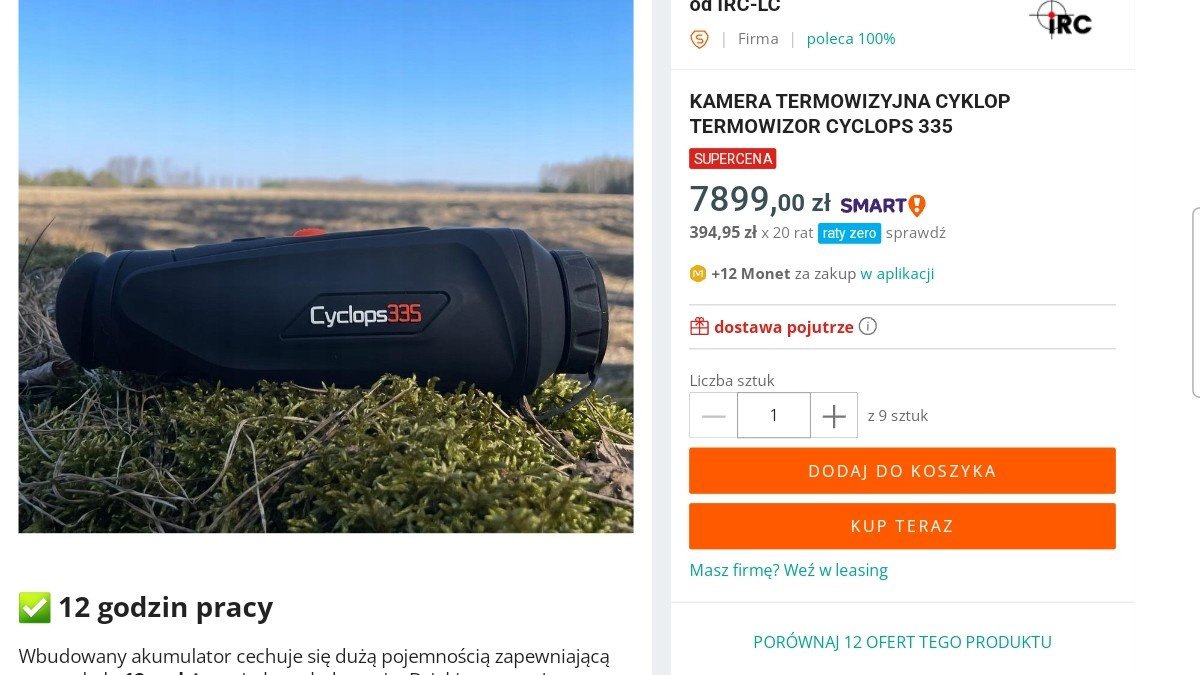Click the 'poleca 100%' rating link
The height and width of the screenshot is (675, 1200).
click(851, 39)
